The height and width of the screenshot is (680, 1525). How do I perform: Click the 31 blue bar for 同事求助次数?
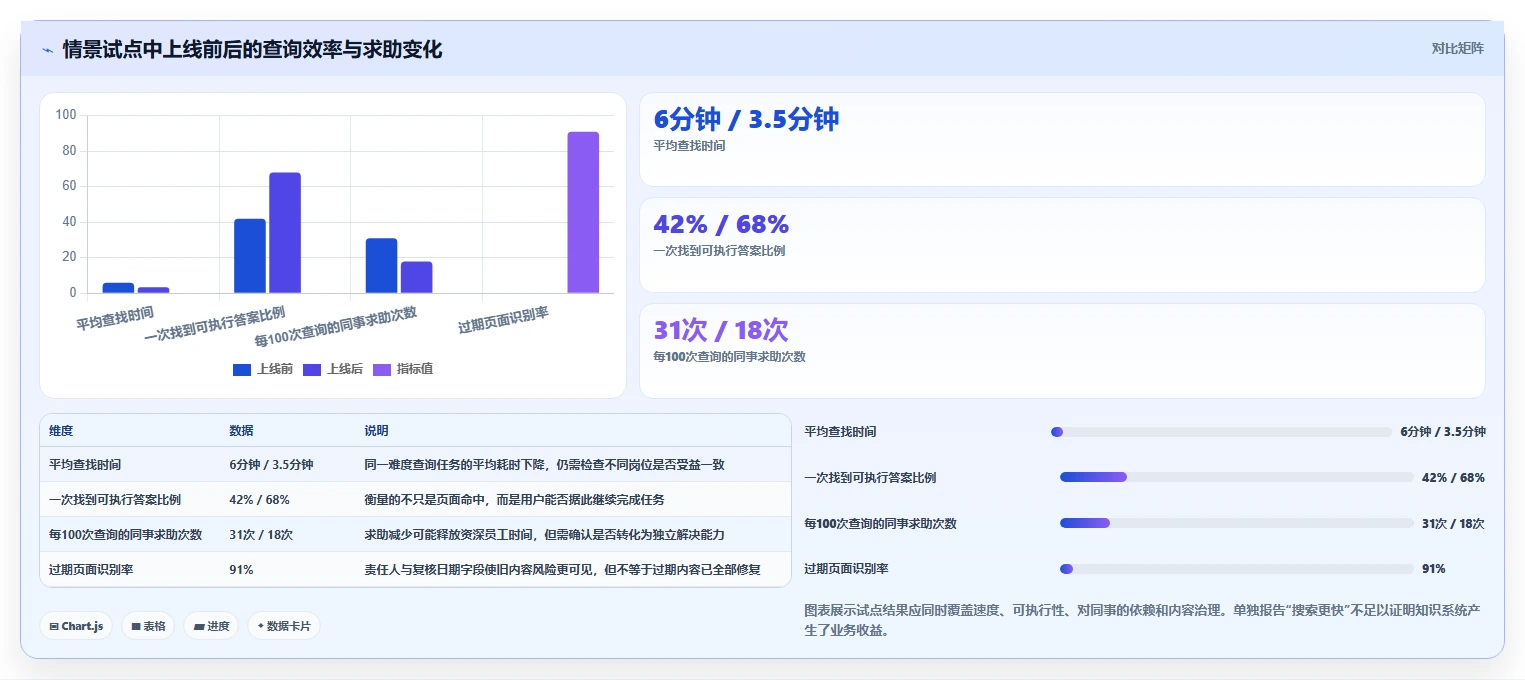pyautogui.click(x=381, y=266)
